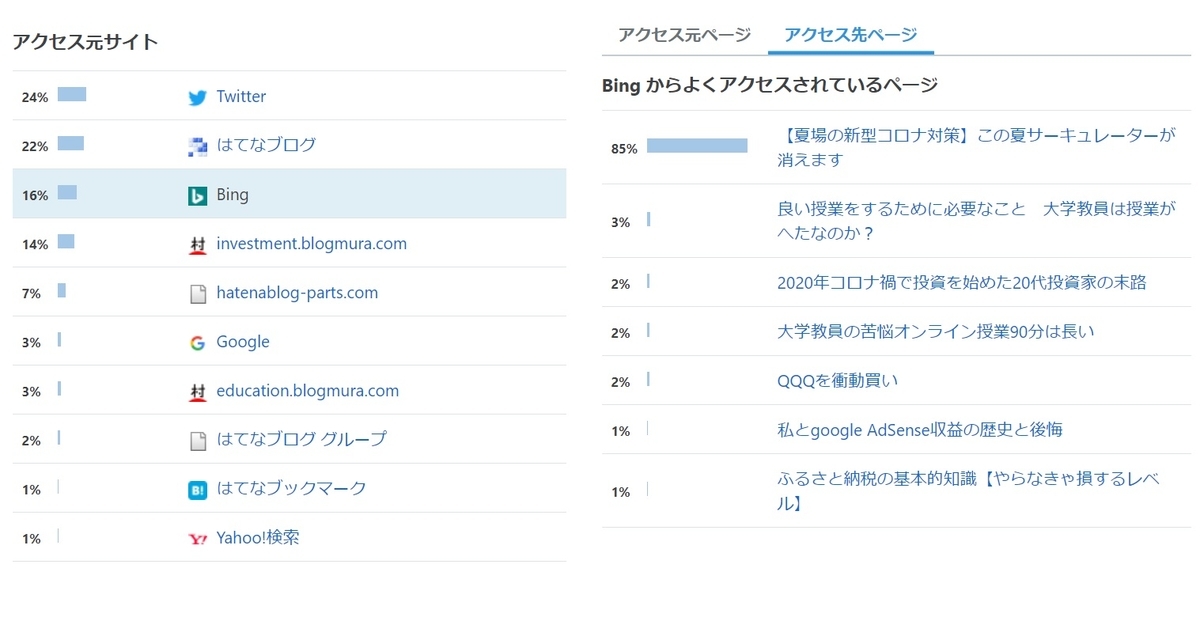This screenshot has width=1200, height=621.
Task: Open the education.blogmura.com link
Action: click(307, 391)
